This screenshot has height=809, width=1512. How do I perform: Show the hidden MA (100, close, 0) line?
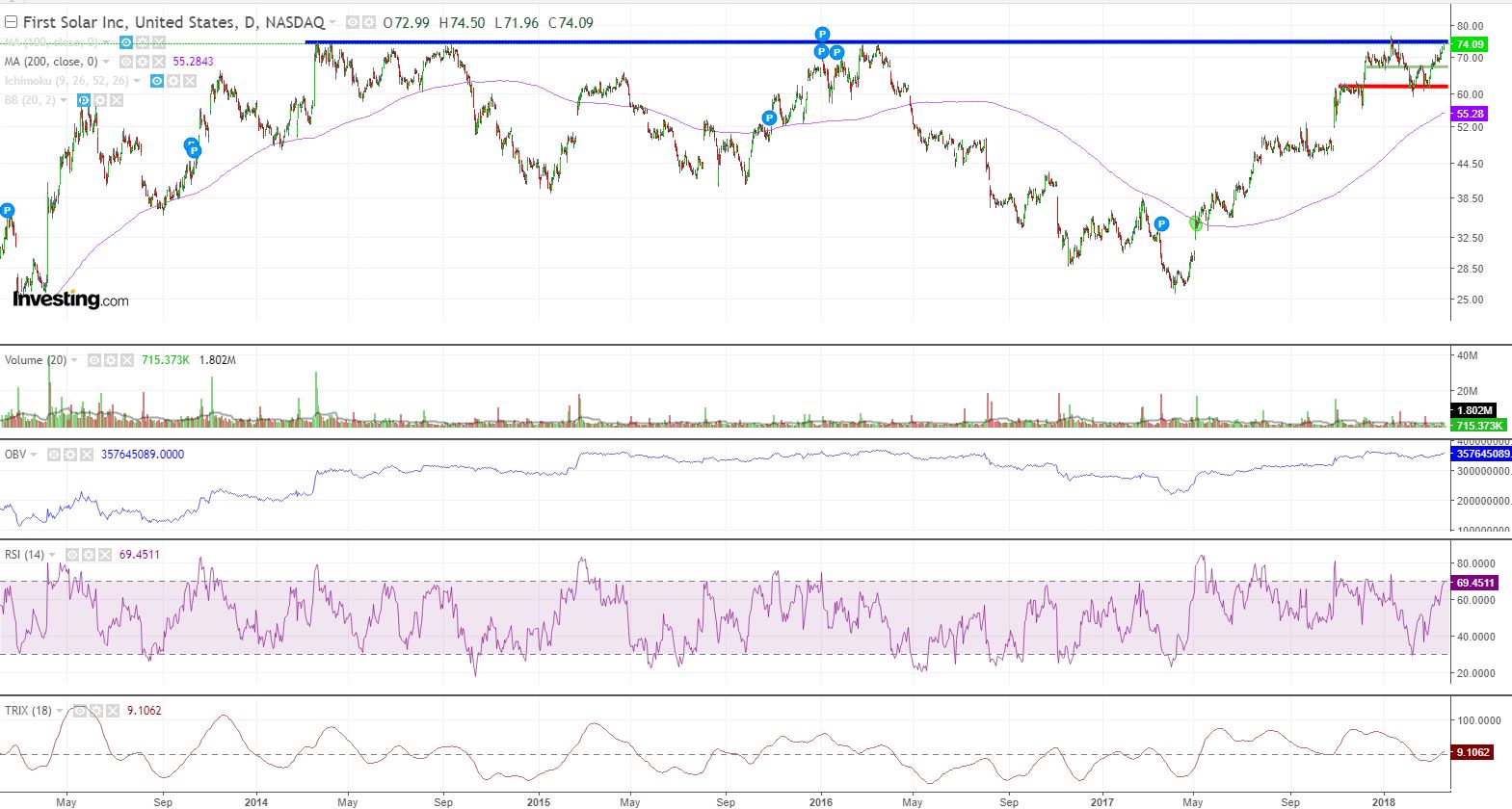[x=126, y=42]
